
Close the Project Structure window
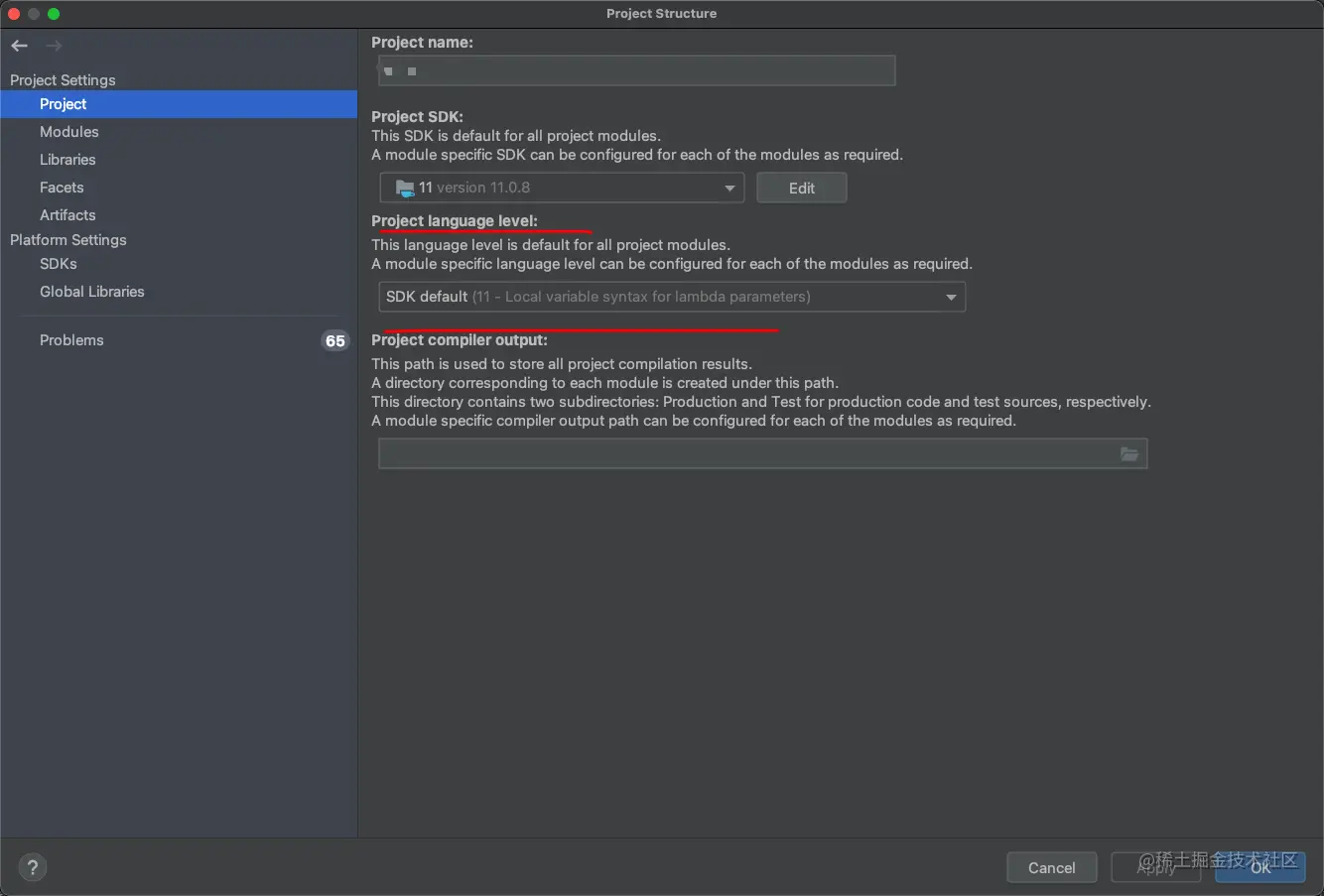tap(14, 14)
